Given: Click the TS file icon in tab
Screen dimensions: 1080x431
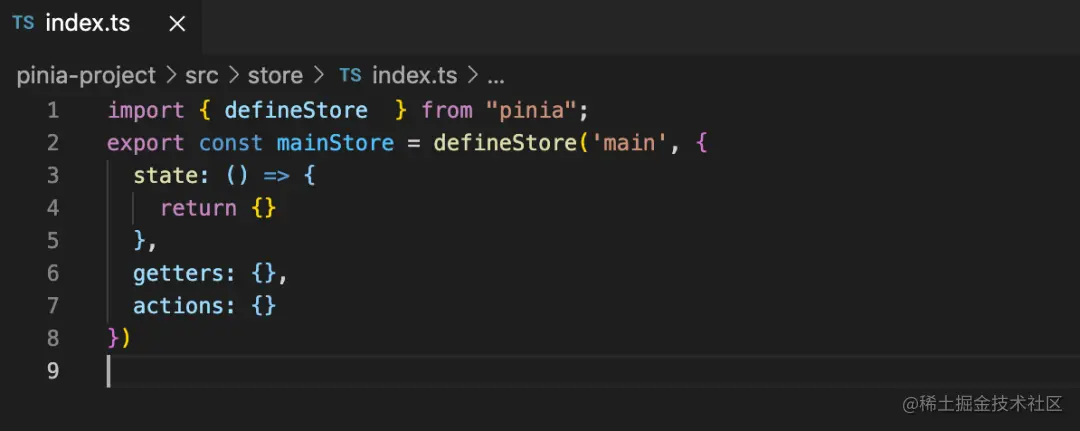Looking at the screenshot, I should [x=23, y=23].
